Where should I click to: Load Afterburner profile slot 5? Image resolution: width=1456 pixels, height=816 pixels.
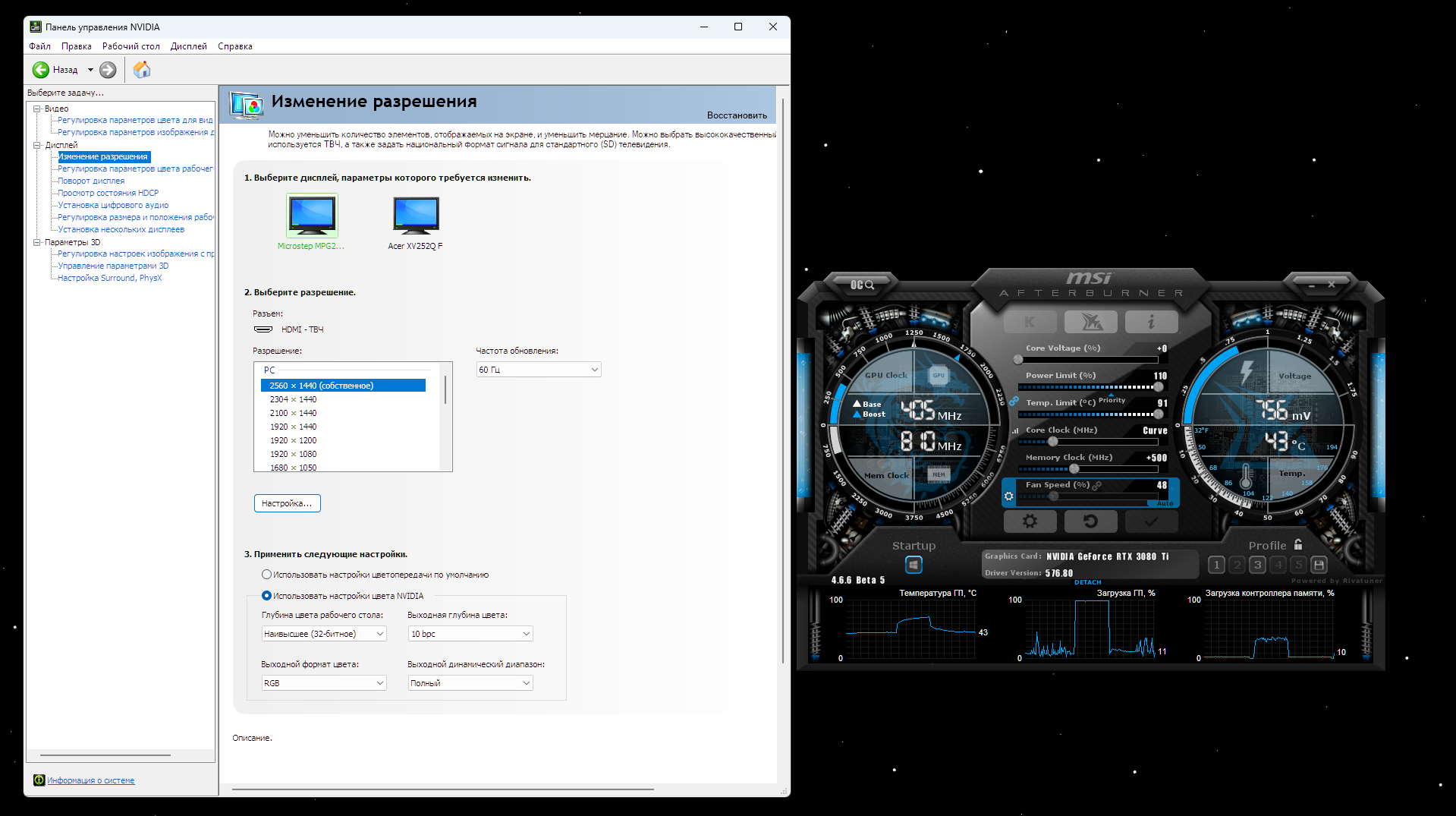pyautogui.click(x=1299, y=565)
